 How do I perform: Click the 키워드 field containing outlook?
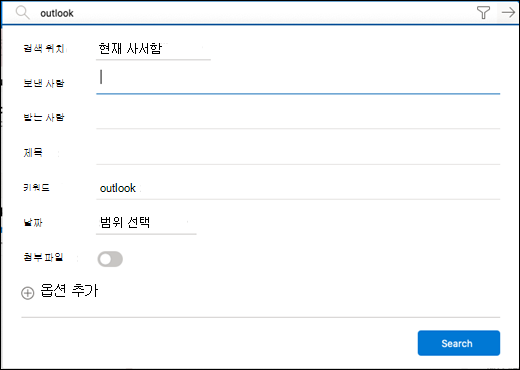click(x=298, y=188)
